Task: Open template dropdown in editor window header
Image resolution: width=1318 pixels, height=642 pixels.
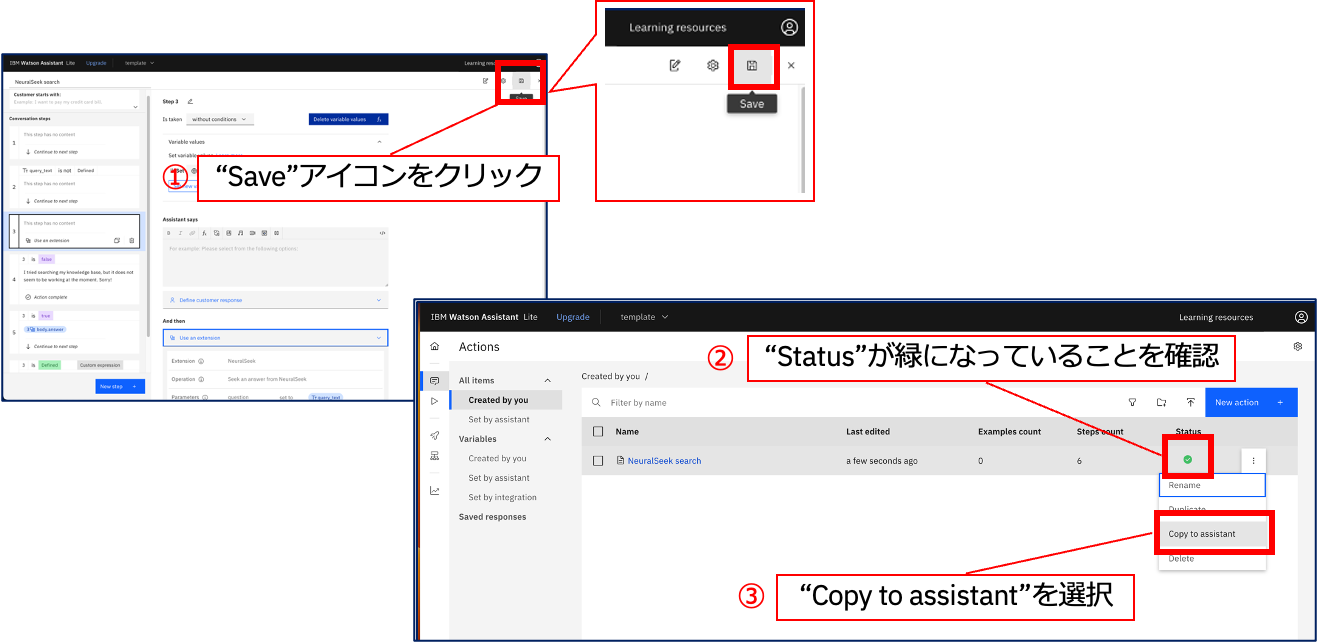Action: point(139,62)
